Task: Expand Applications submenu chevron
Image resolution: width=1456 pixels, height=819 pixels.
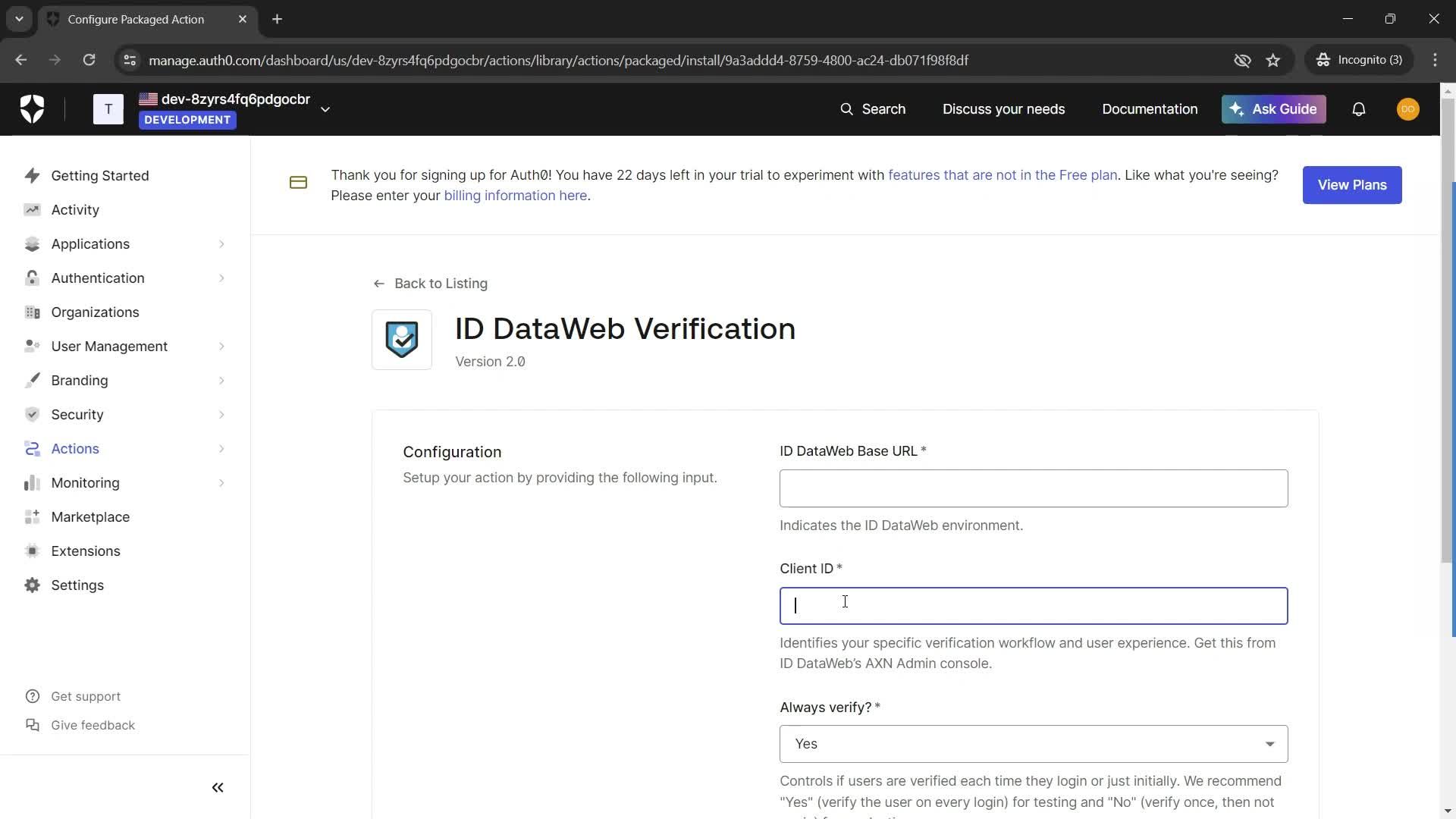Action: pos(221,244)
